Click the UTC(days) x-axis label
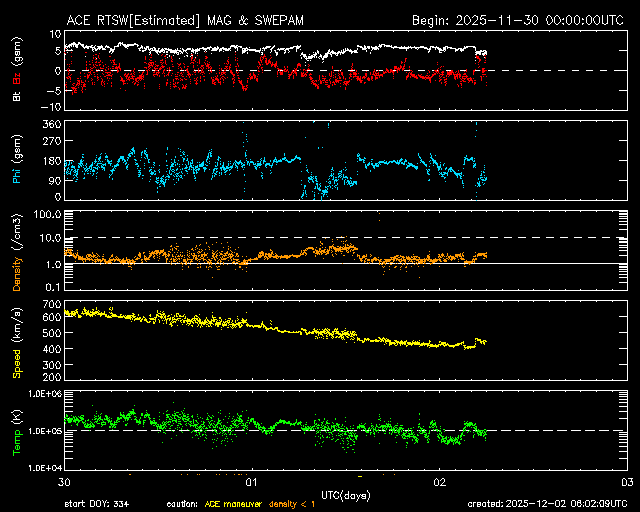 click(x=345, y=494)
